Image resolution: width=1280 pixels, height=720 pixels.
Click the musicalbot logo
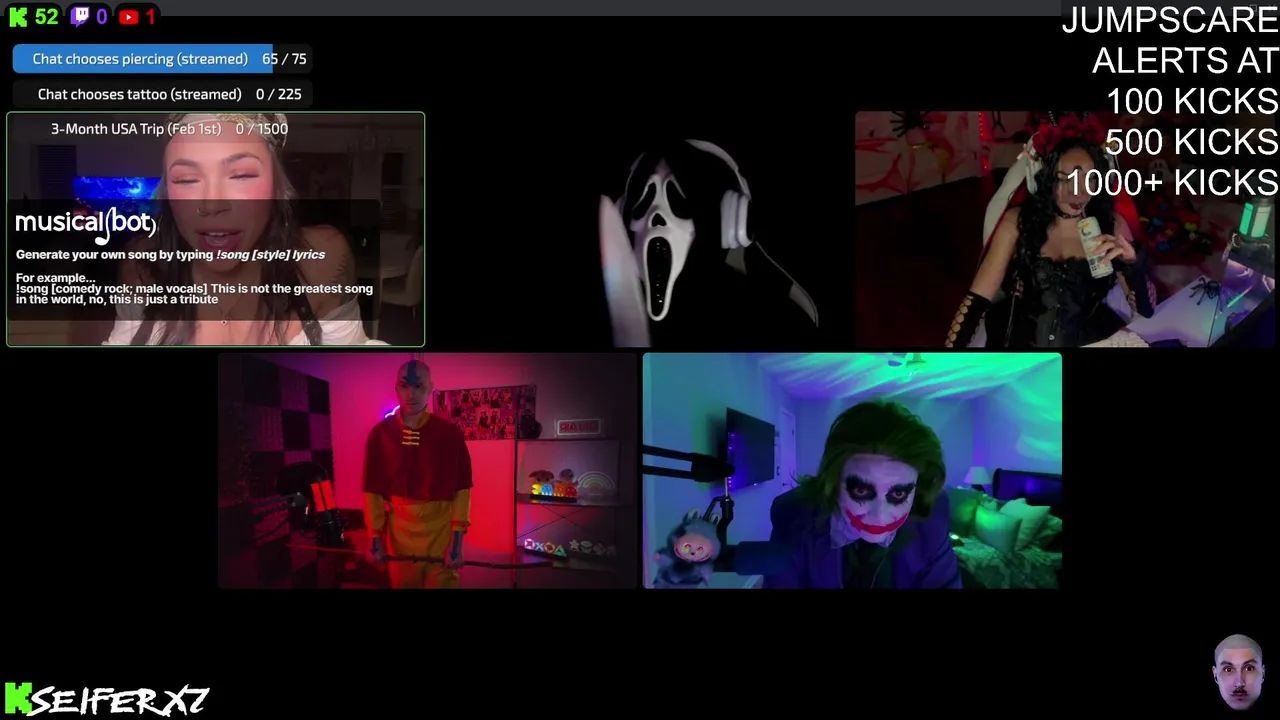[86, 224]
